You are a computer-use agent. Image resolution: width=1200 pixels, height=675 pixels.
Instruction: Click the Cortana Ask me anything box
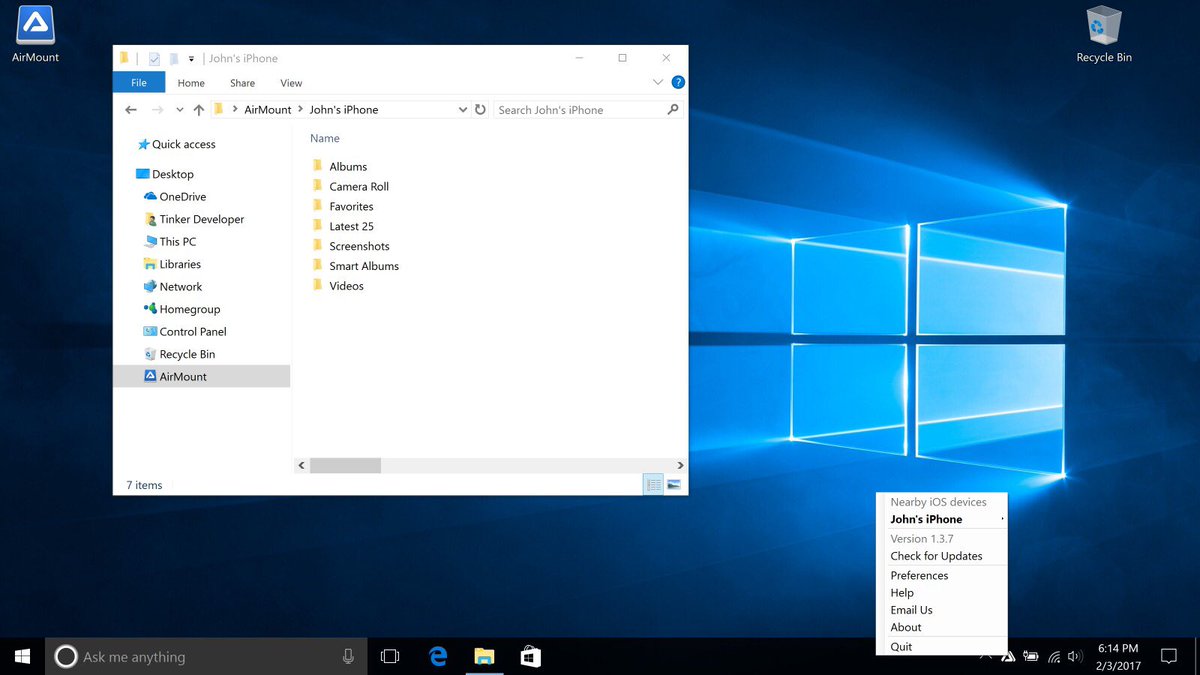(x=206, y=657)
